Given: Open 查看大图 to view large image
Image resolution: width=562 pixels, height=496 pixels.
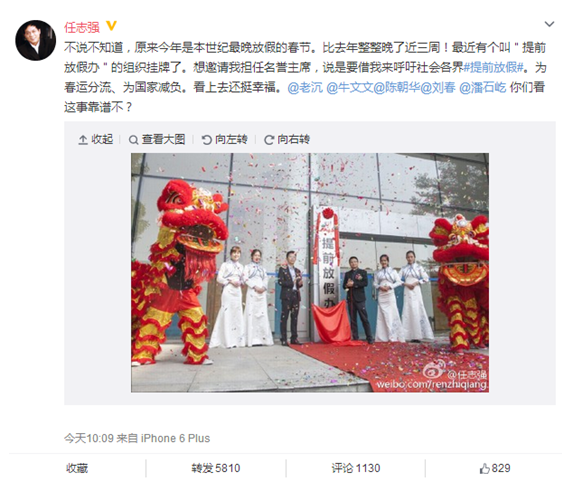Looking at the screenshot, I should (x=157, y=139).
